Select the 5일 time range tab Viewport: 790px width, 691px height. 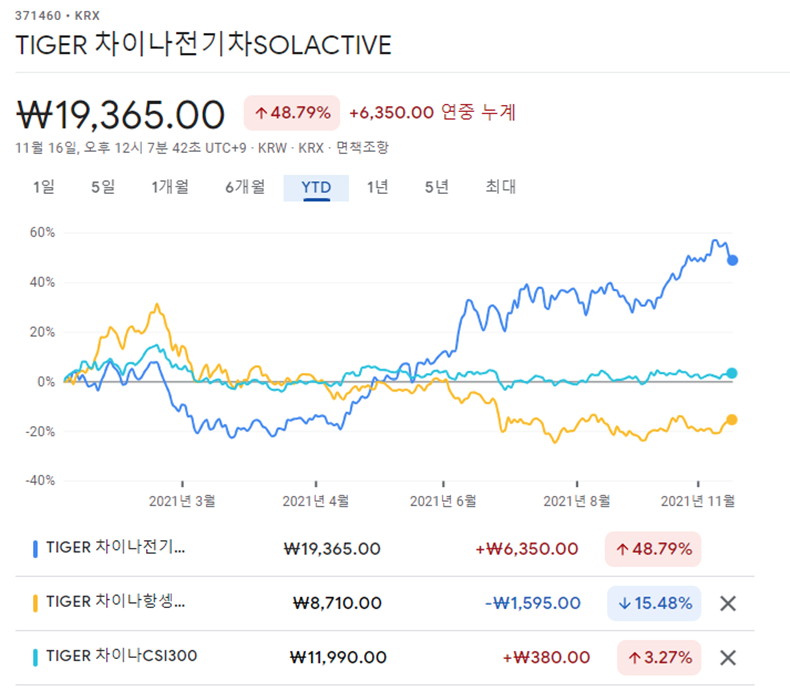103,187
